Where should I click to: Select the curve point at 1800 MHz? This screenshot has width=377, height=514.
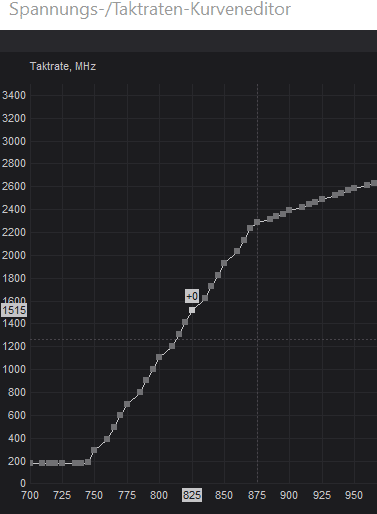pyautogui.click(x=218, y=275)
